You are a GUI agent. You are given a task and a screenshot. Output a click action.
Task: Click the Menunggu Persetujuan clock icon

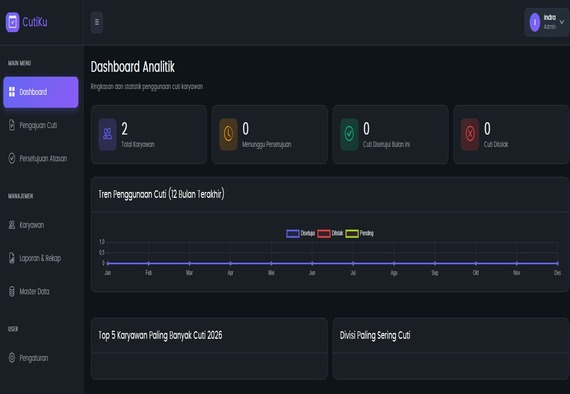(x=228, y=134)
